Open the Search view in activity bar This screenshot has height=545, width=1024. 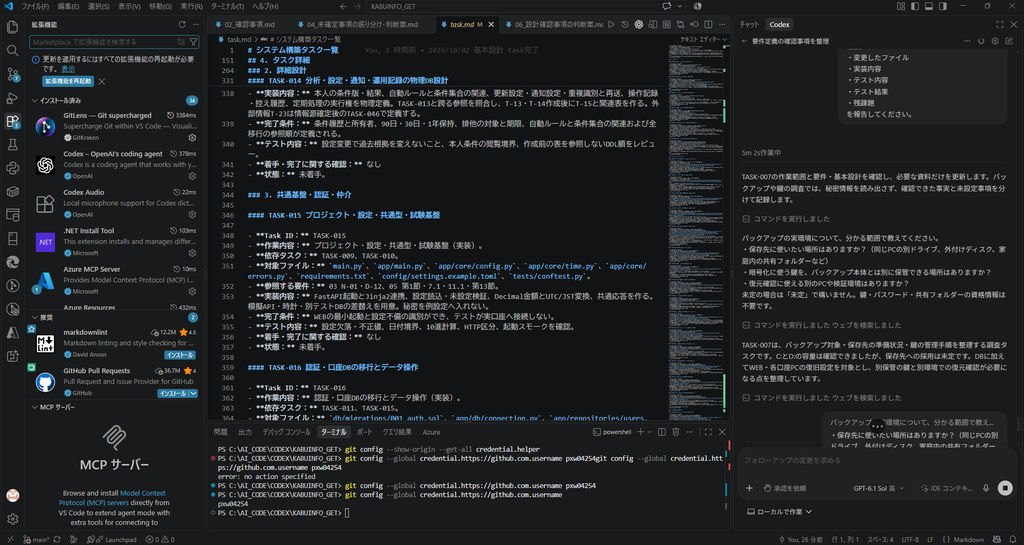pos(12,50)
